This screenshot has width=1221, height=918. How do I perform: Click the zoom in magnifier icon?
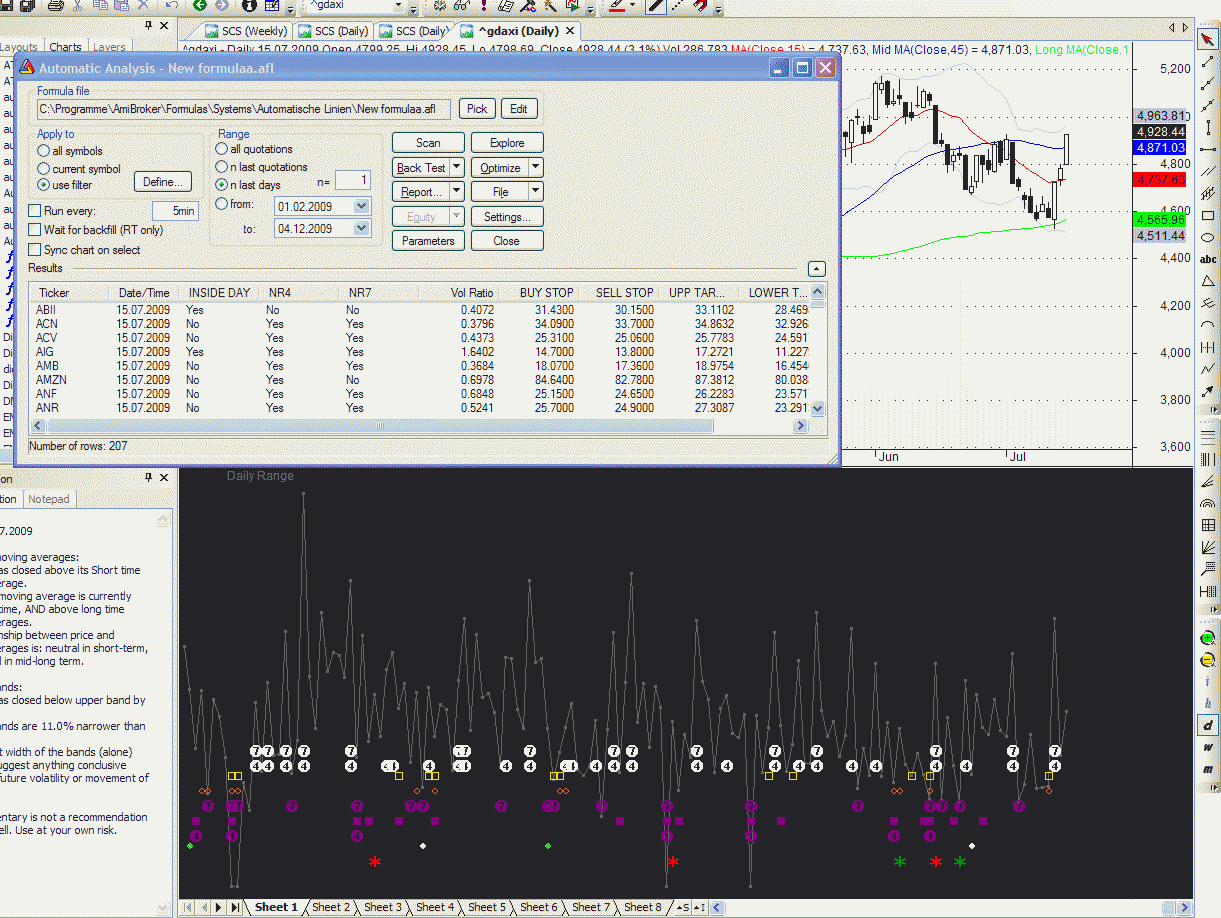(1208, 637)
